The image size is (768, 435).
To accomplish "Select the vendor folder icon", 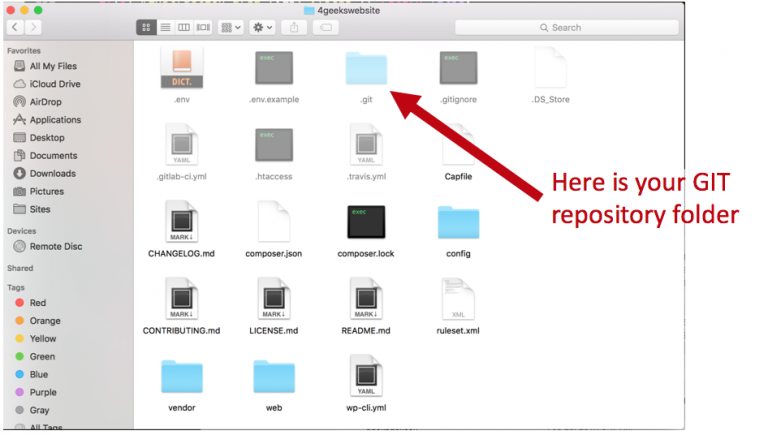I will (182, 376).
